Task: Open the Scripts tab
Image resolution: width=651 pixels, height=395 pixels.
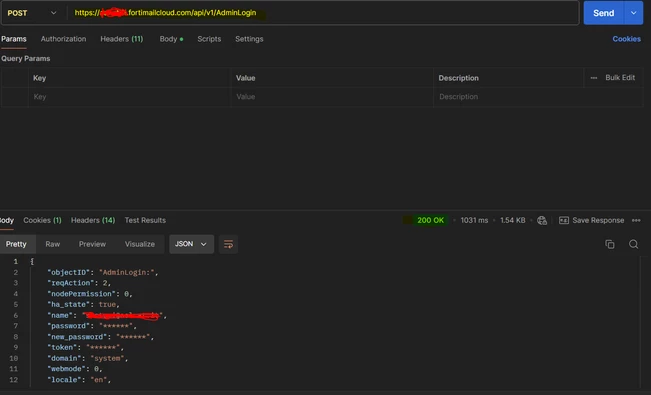Action: pos(209,39)
